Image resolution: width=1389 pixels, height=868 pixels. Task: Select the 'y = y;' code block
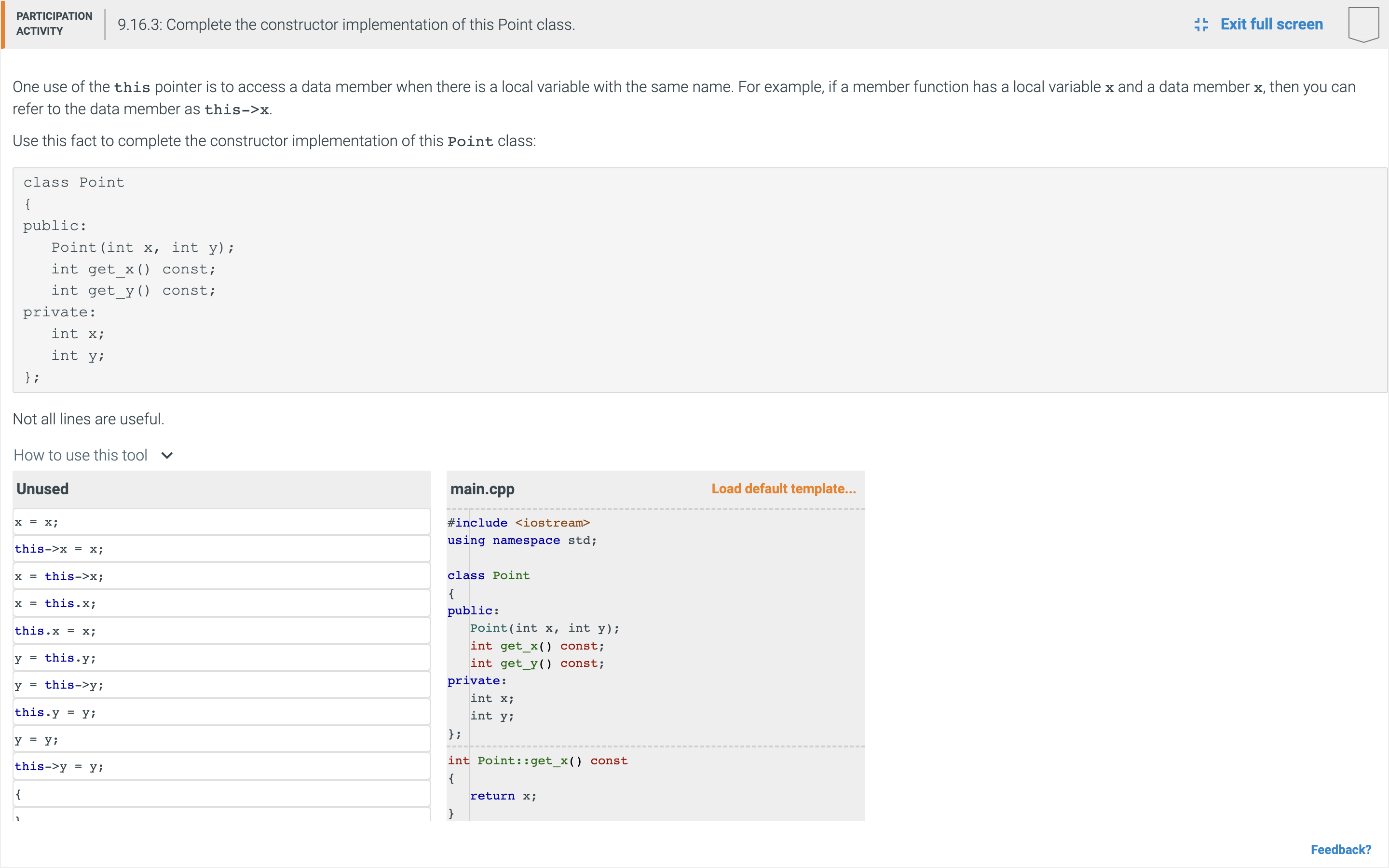point(221,739)
